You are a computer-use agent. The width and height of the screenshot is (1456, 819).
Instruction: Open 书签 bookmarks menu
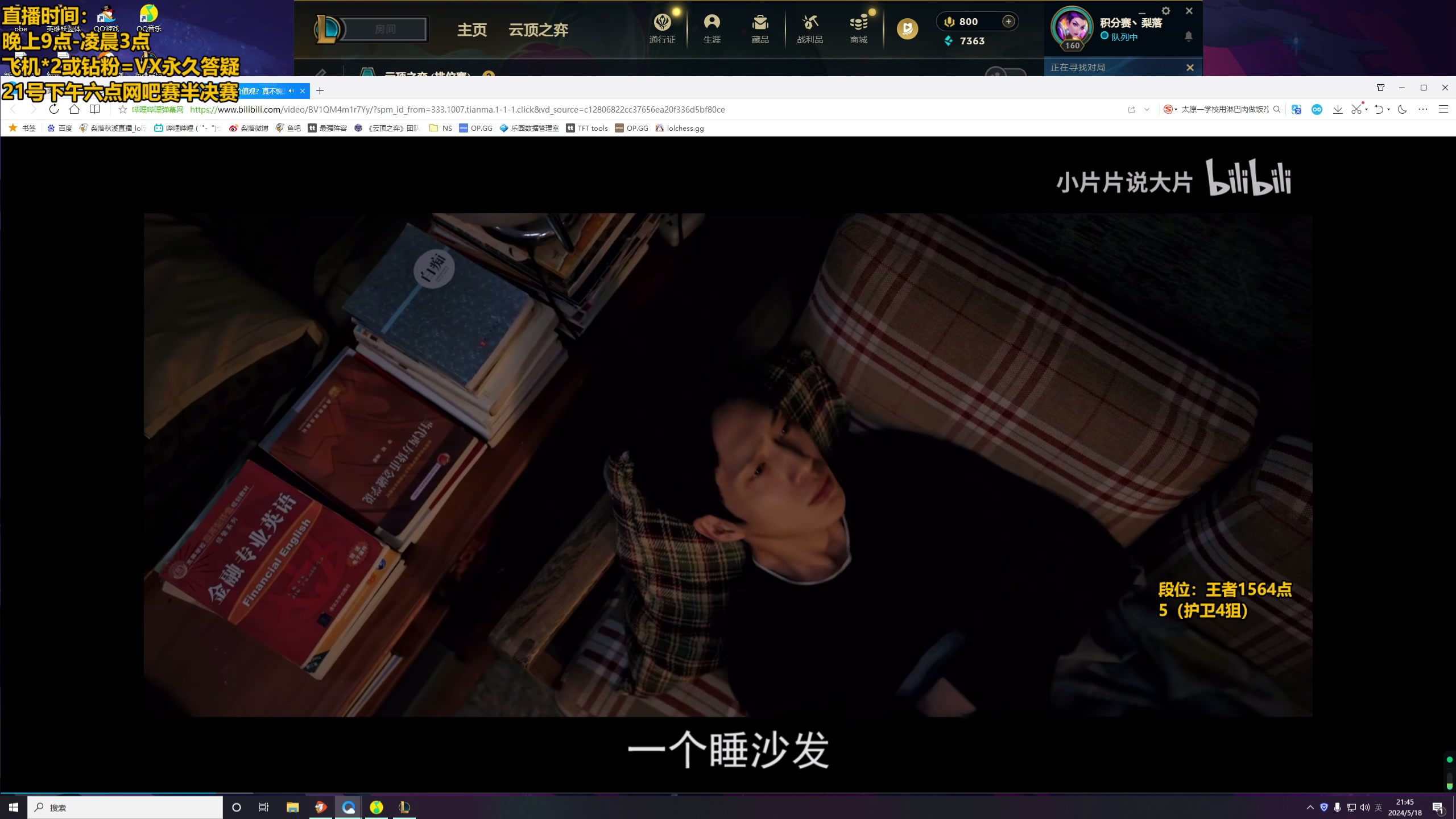(22, 128)
